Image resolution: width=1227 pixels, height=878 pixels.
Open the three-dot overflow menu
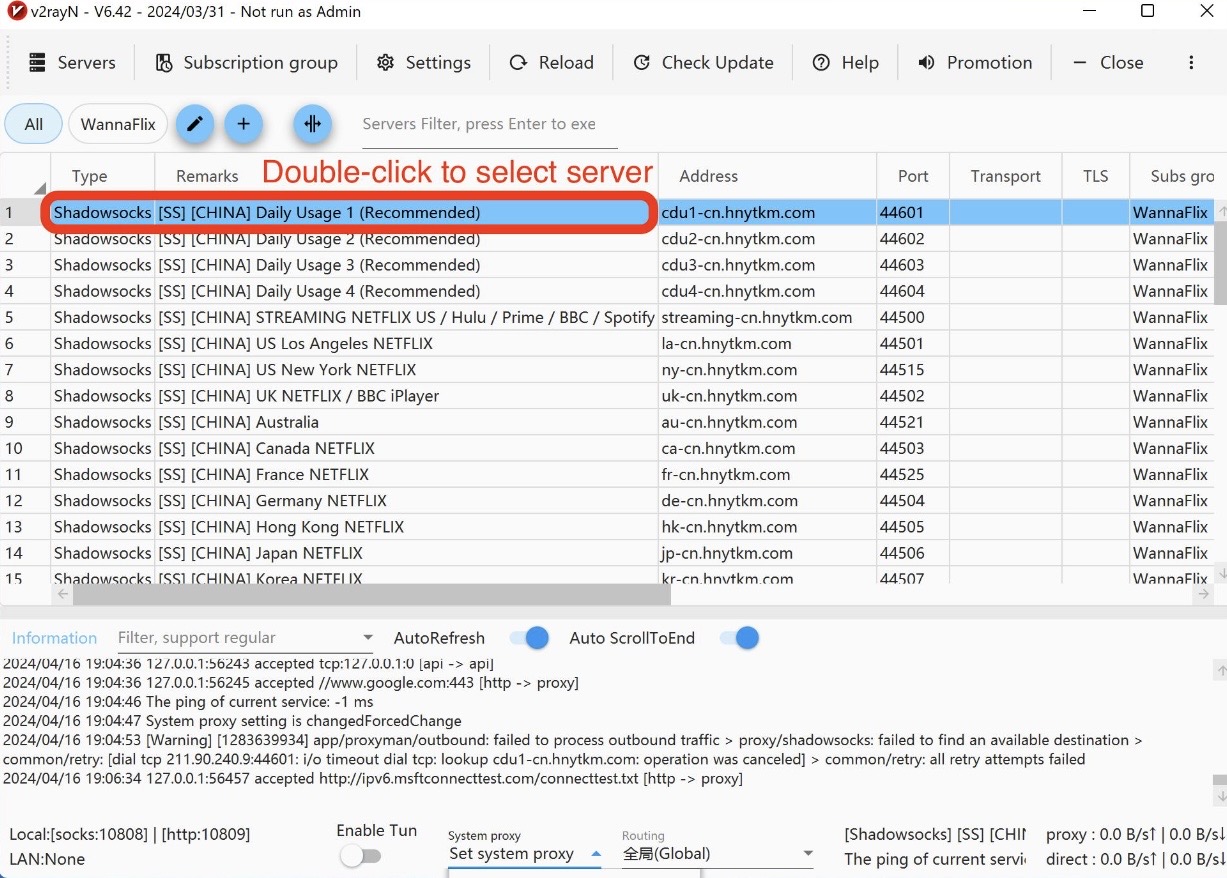(x=1191, y=62)
